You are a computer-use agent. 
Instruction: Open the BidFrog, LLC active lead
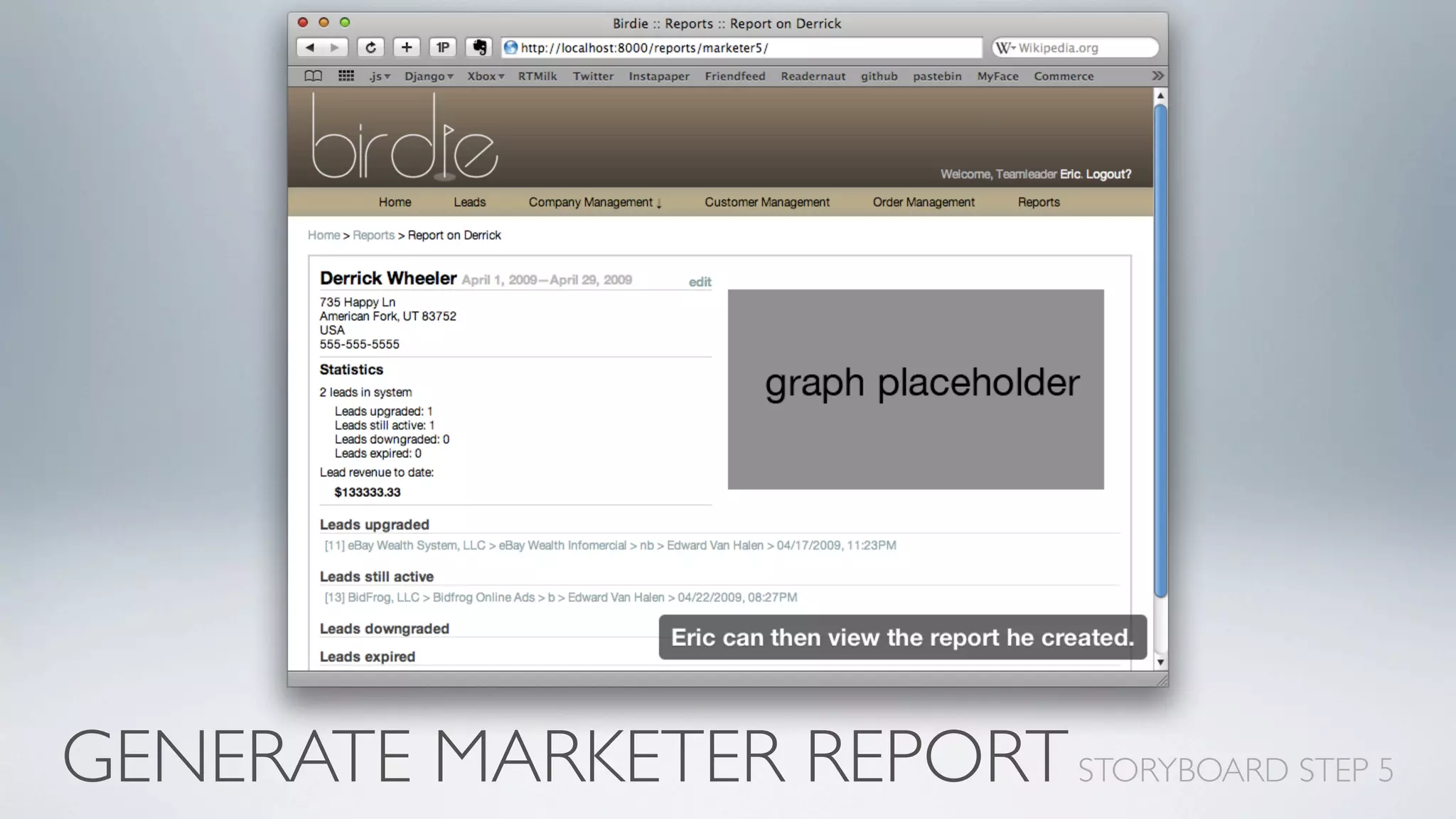(x=560, y=597)
